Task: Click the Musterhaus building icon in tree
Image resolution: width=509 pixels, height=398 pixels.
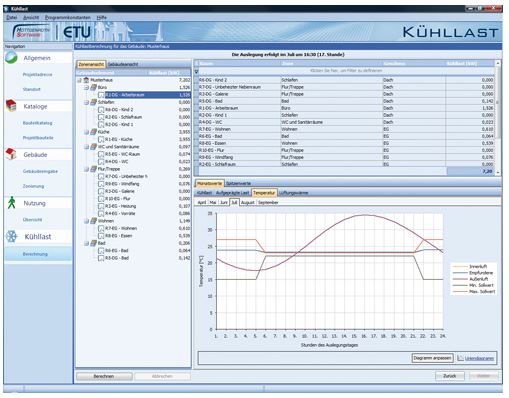Action: 86,80
